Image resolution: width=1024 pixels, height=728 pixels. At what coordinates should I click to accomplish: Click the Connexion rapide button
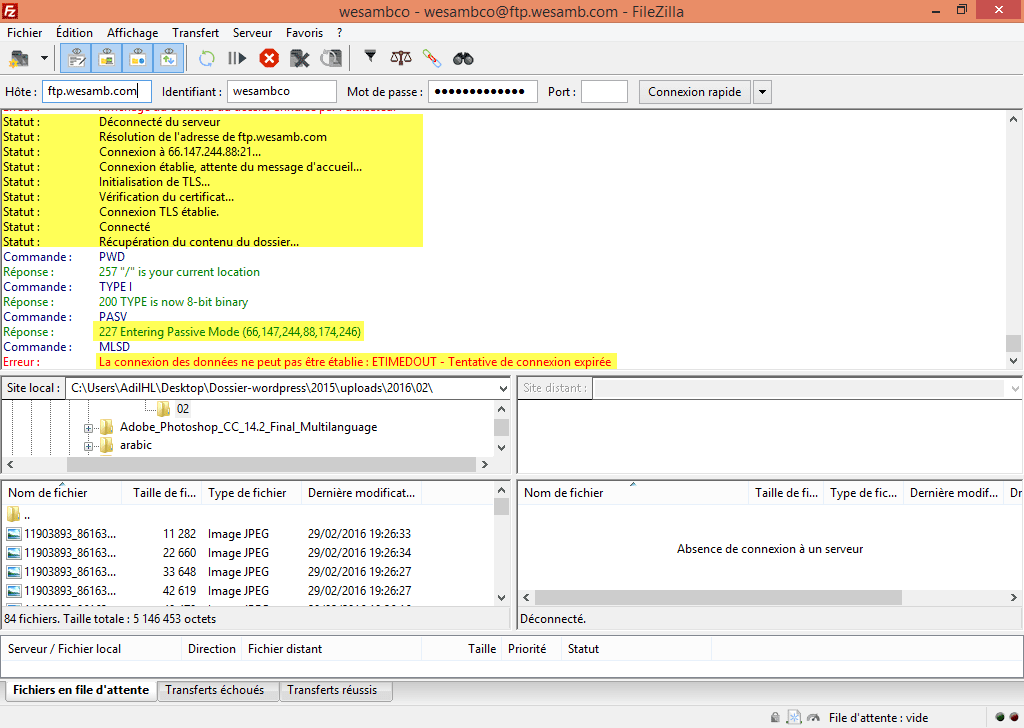pos(694,92)
